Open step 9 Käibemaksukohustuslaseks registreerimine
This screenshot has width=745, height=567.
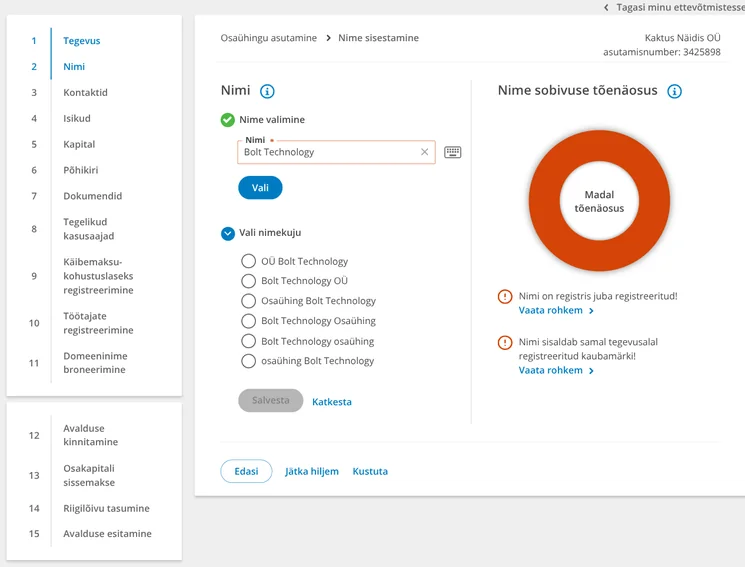(x=98, y=276)
